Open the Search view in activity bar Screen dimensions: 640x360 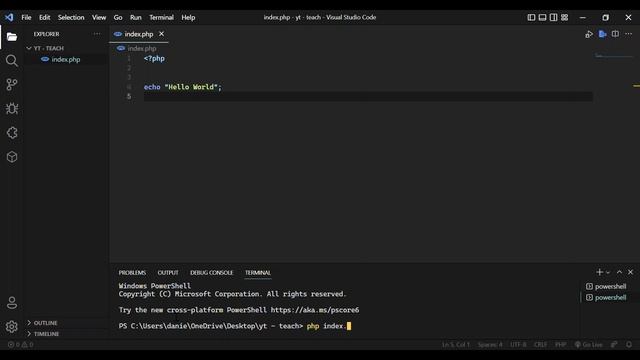pos(12,61)
